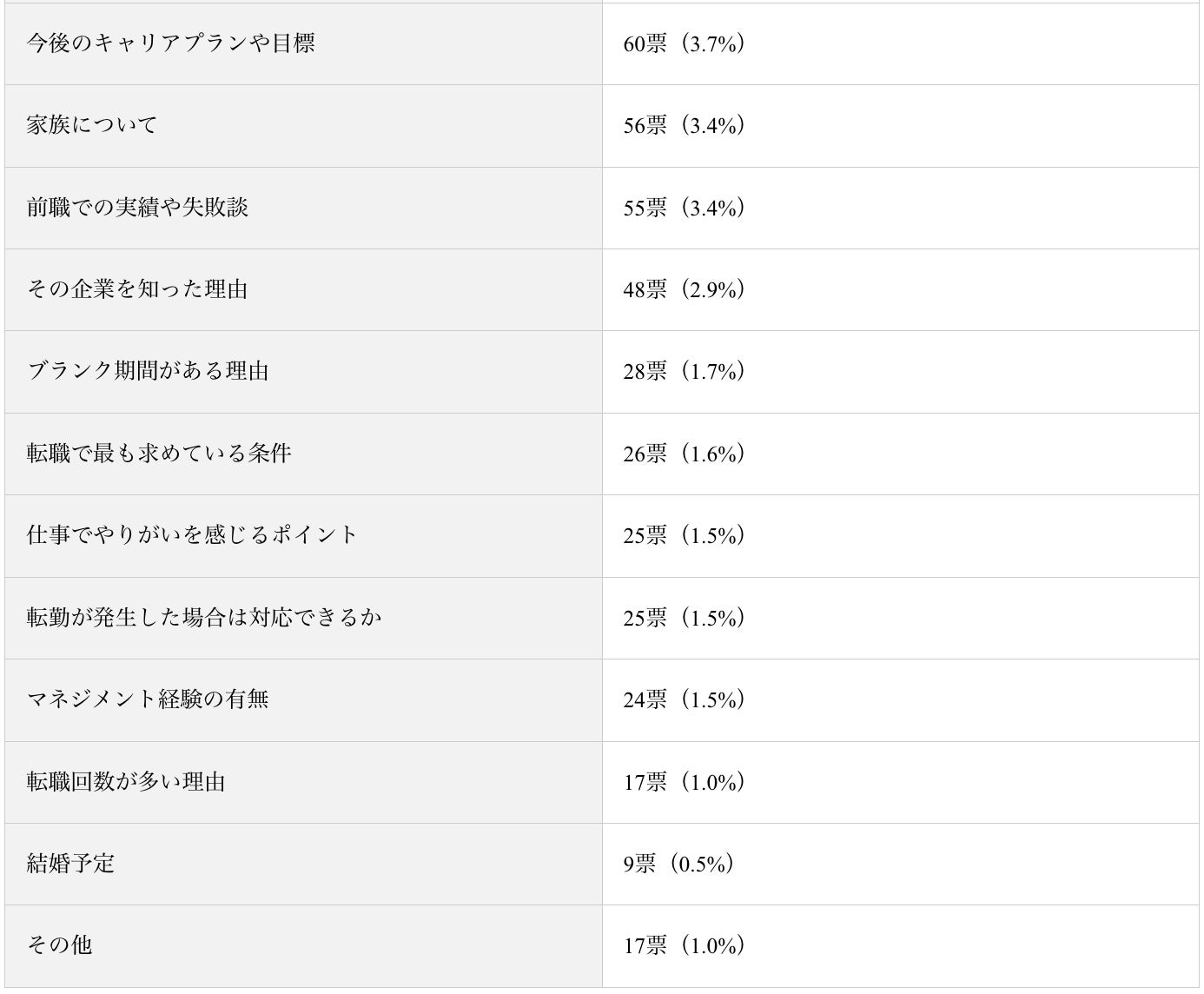Select the 9票（0.5%） value

coord(678,865)
